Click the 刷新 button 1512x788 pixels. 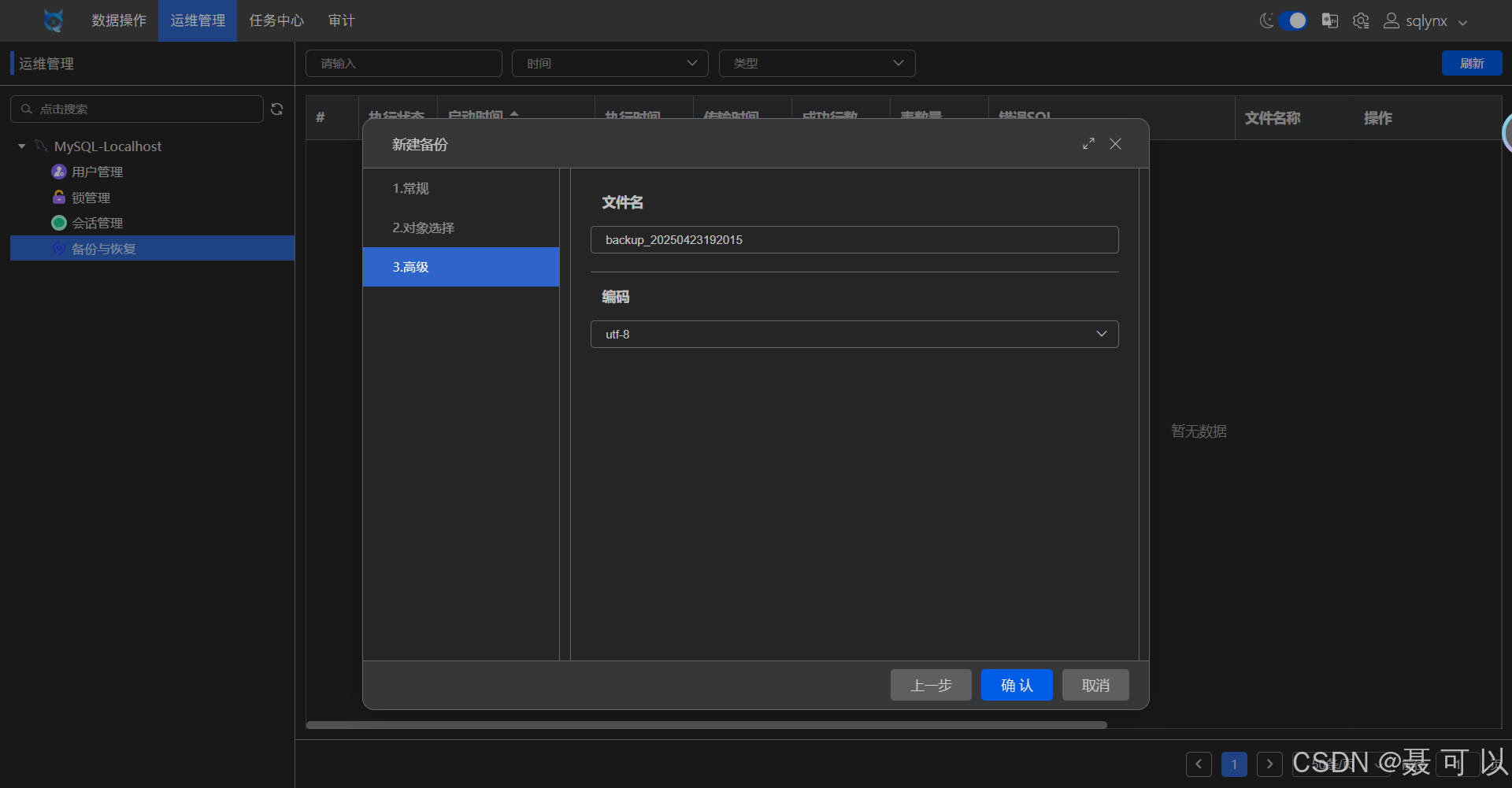[x=1472, y=63]
